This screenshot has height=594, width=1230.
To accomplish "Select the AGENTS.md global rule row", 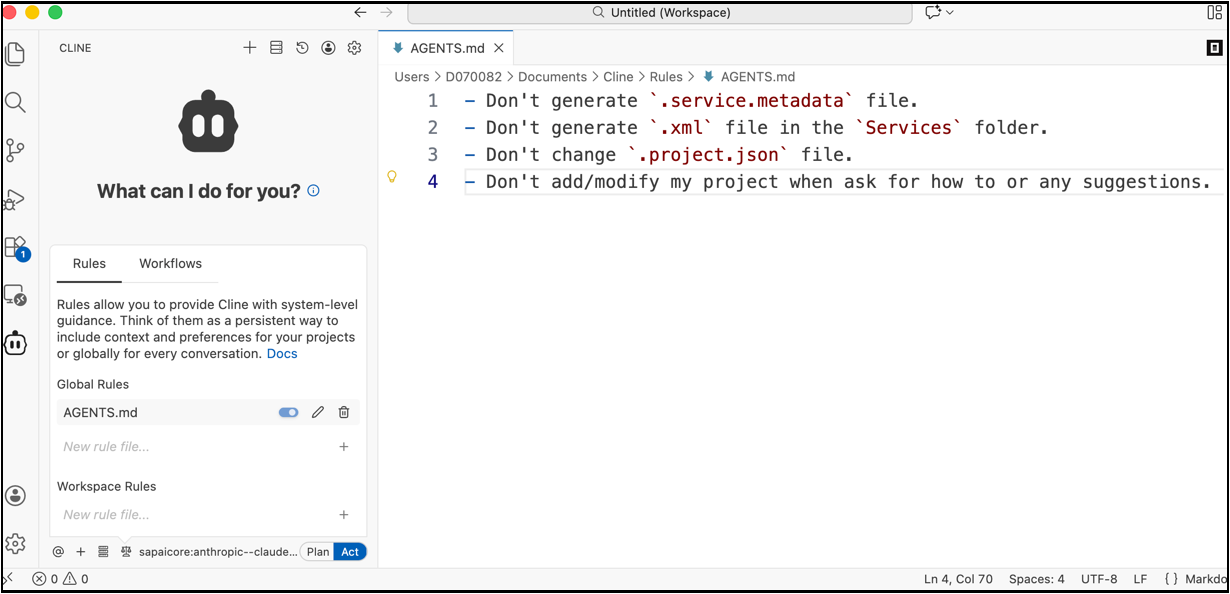I will coord(208,412).
